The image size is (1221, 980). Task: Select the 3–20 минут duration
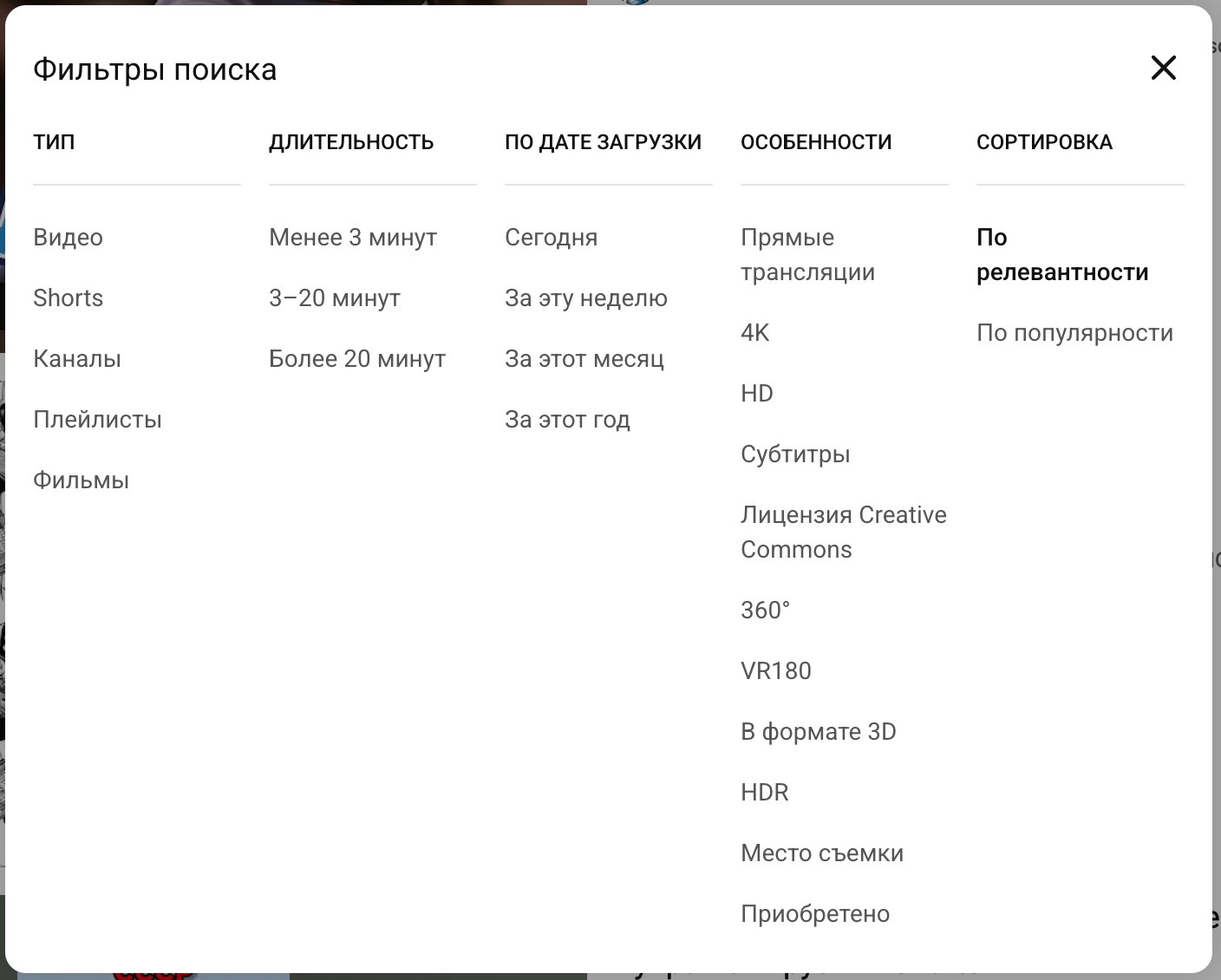pyautogui.click(x=334, y=298)
